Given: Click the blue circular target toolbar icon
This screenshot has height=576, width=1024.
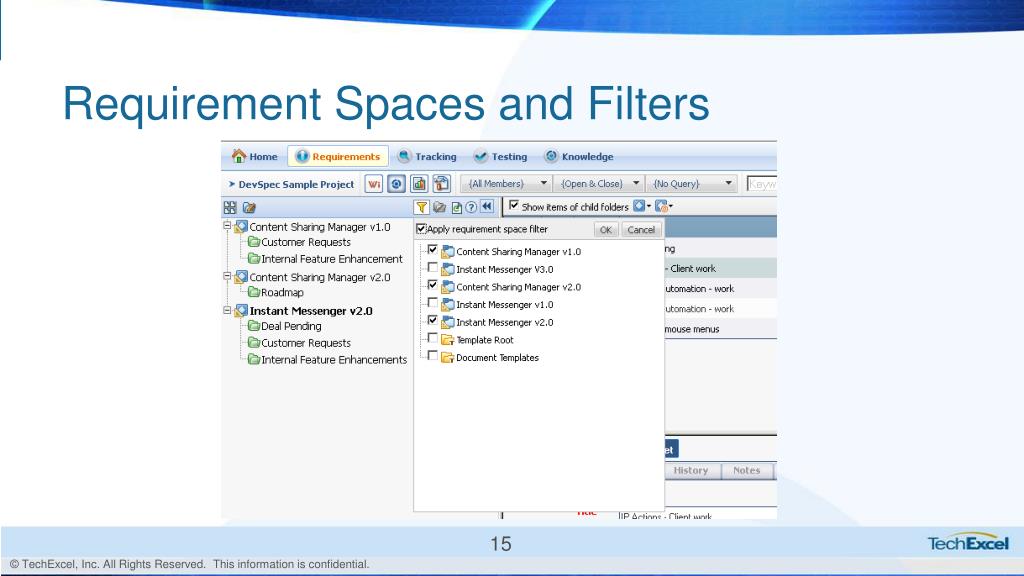Looking at the screenshot, I should click(x=396, y=184).
